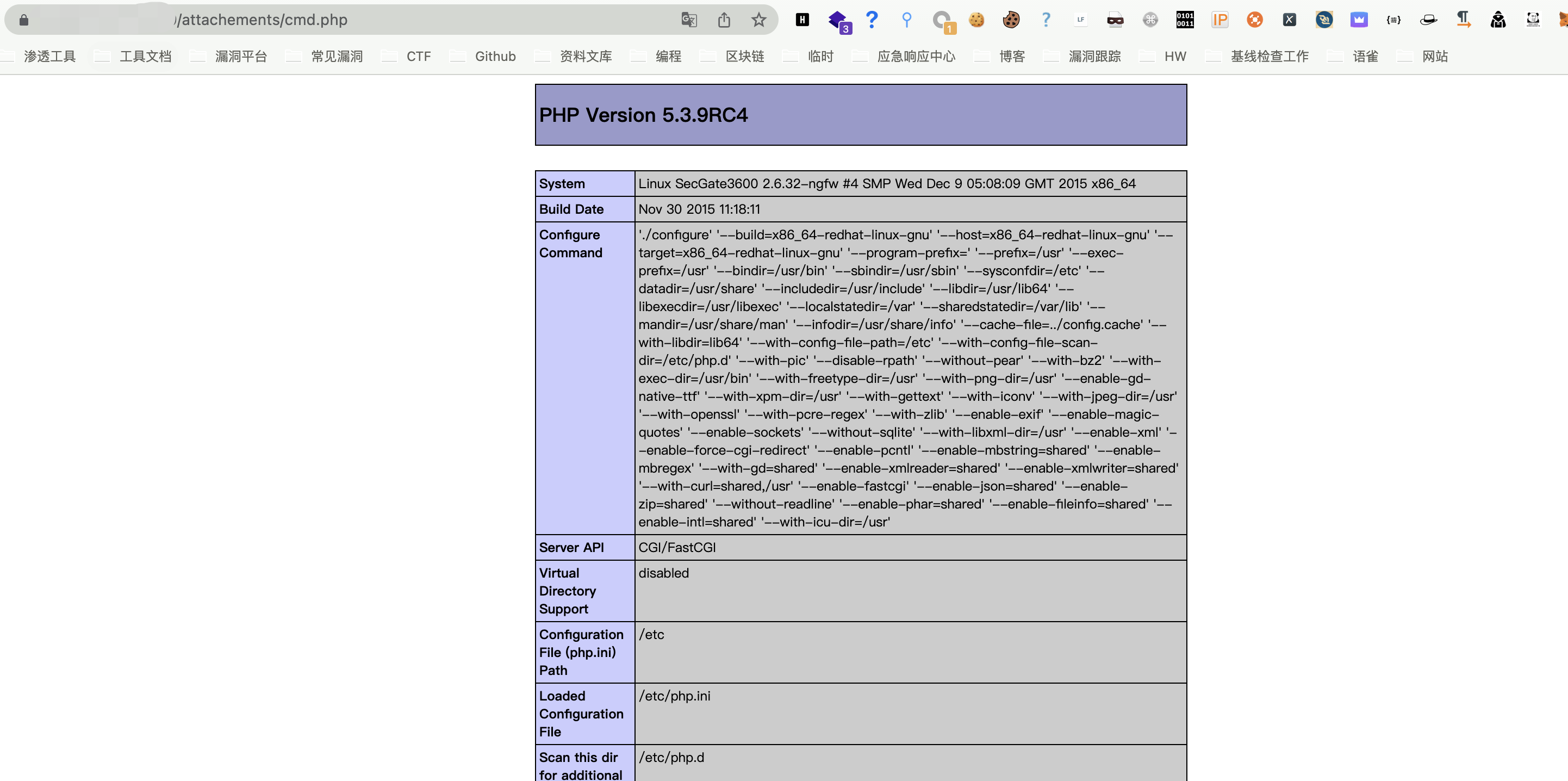Open the Github bookmarks folder
The image size is (1568, 781).
coord(494,57)
